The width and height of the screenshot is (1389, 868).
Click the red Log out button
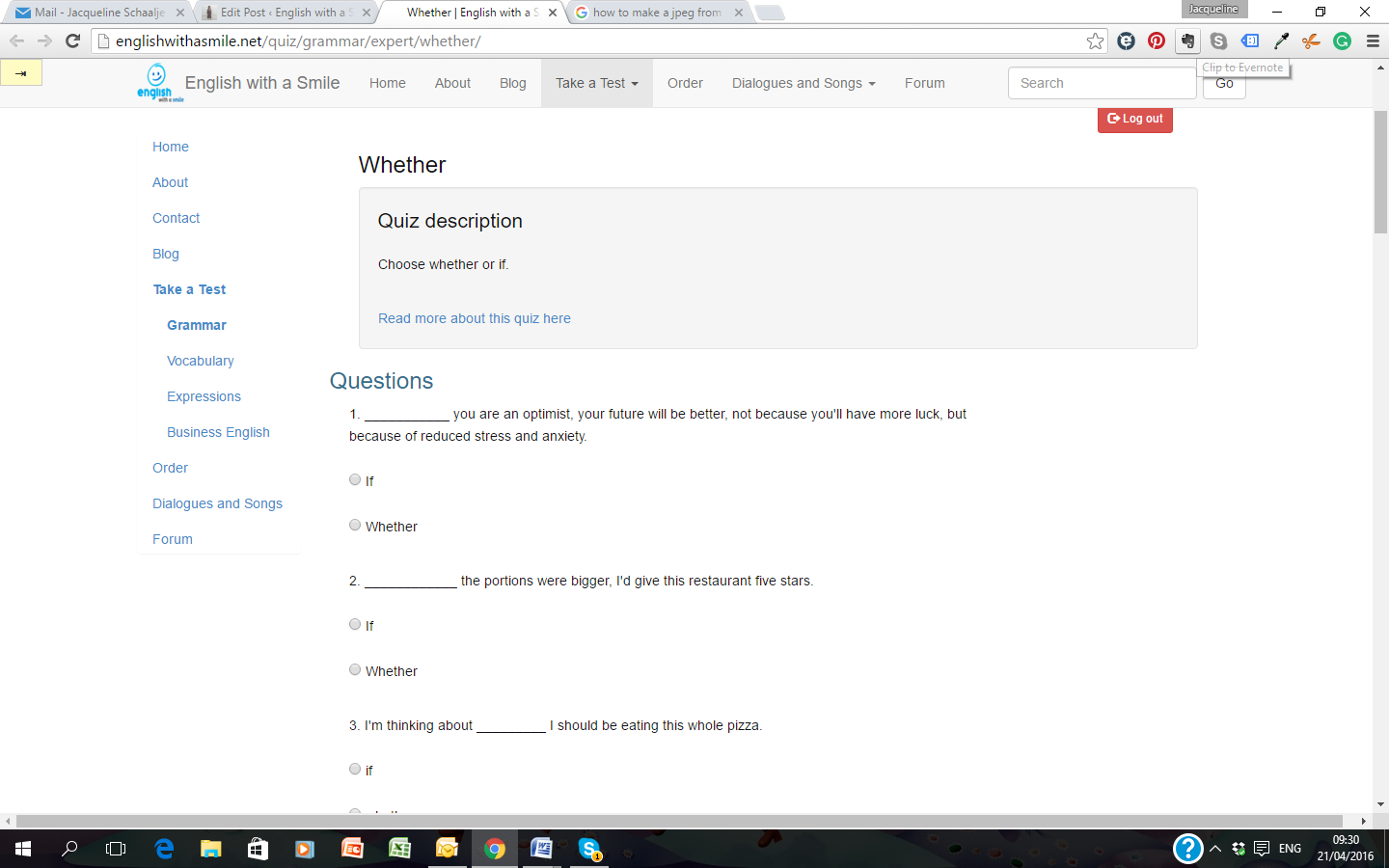click(x=1134, y=119)
